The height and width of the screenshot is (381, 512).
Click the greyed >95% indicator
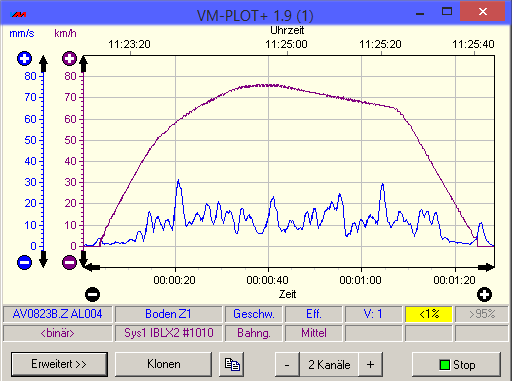coord(481,314)
